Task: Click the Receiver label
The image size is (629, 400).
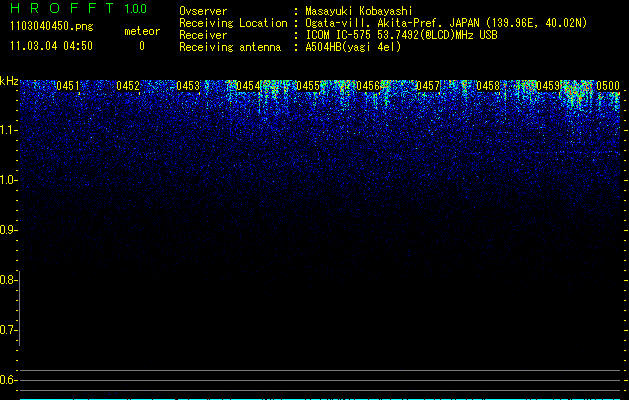Action: [203, 35]
